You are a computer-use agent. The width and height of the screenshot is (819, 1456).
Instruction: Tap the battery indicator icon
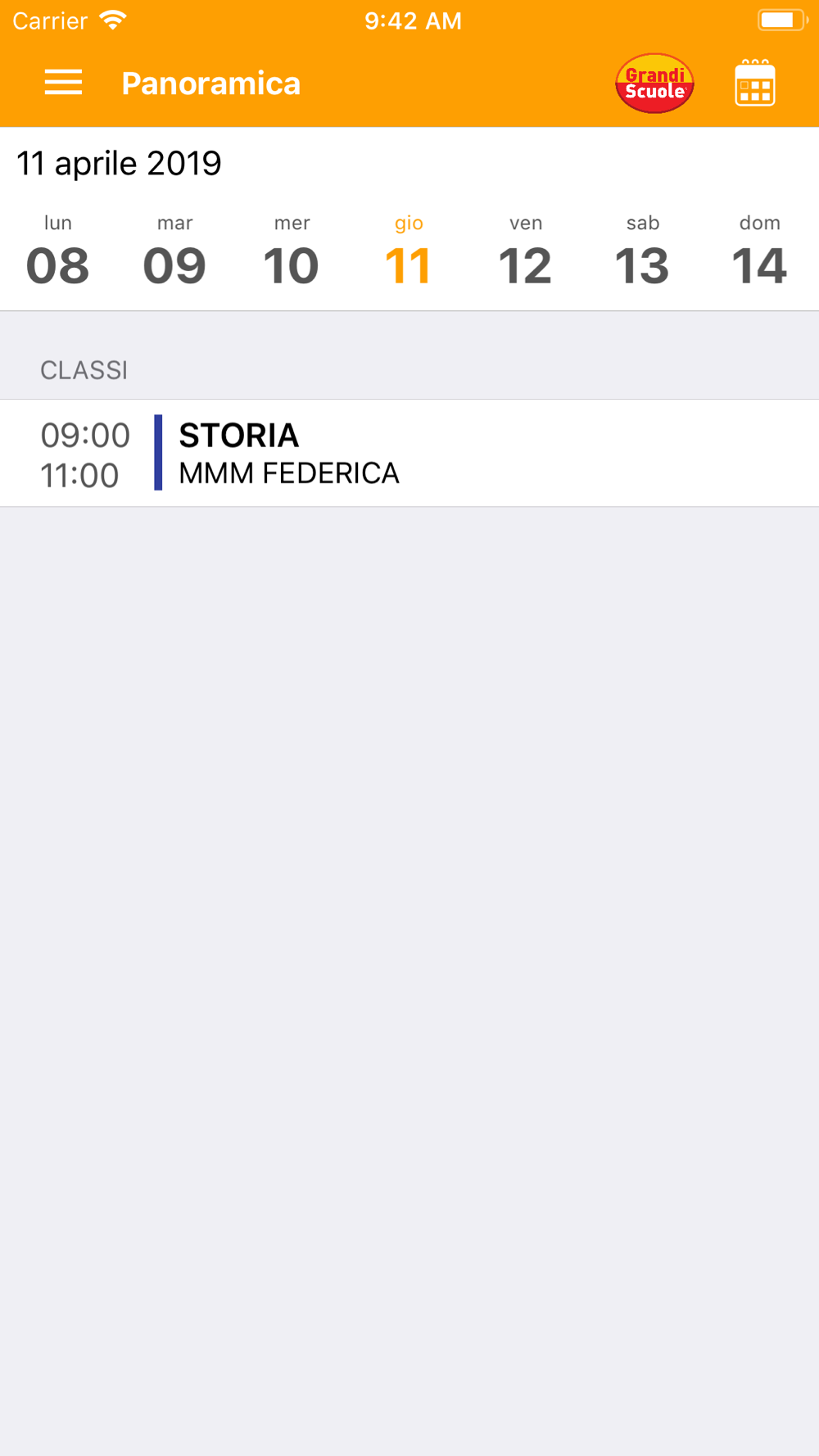point(781,20)
